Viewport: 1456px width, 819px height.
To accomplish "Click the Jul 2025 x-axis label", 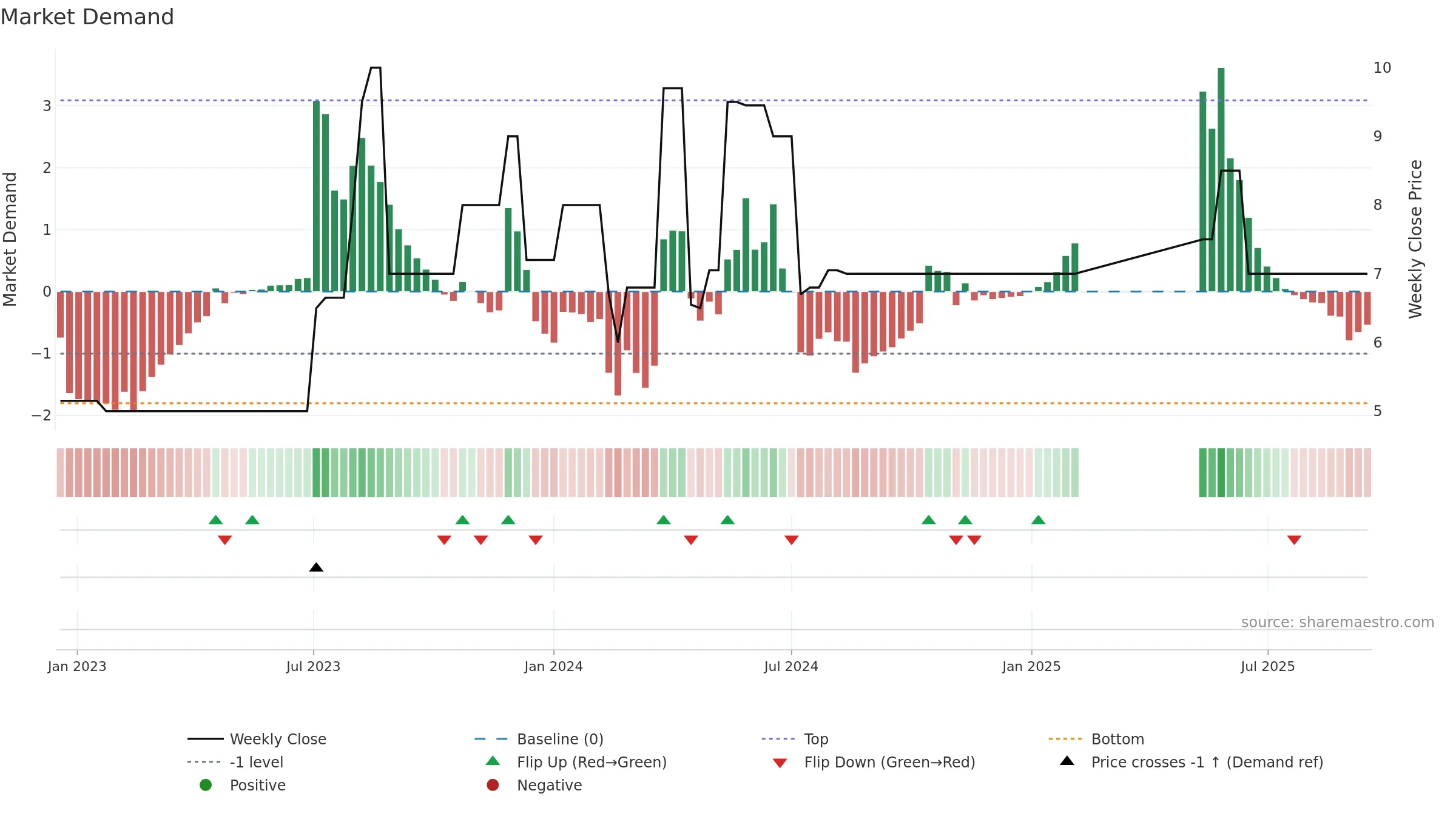I will [x=1268, y=666].
